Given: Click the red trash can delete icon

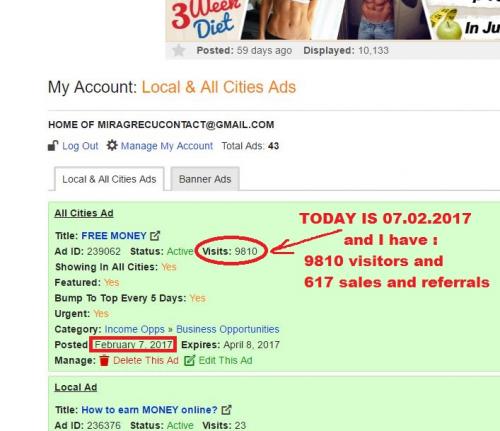Looking at the screenshot, I should tap(104, 360).
